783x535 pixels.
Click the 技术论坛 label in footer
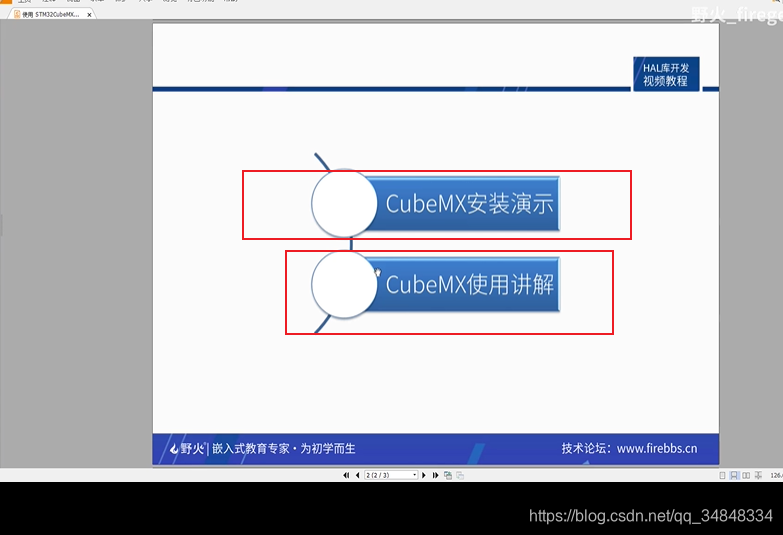point(586,449)
